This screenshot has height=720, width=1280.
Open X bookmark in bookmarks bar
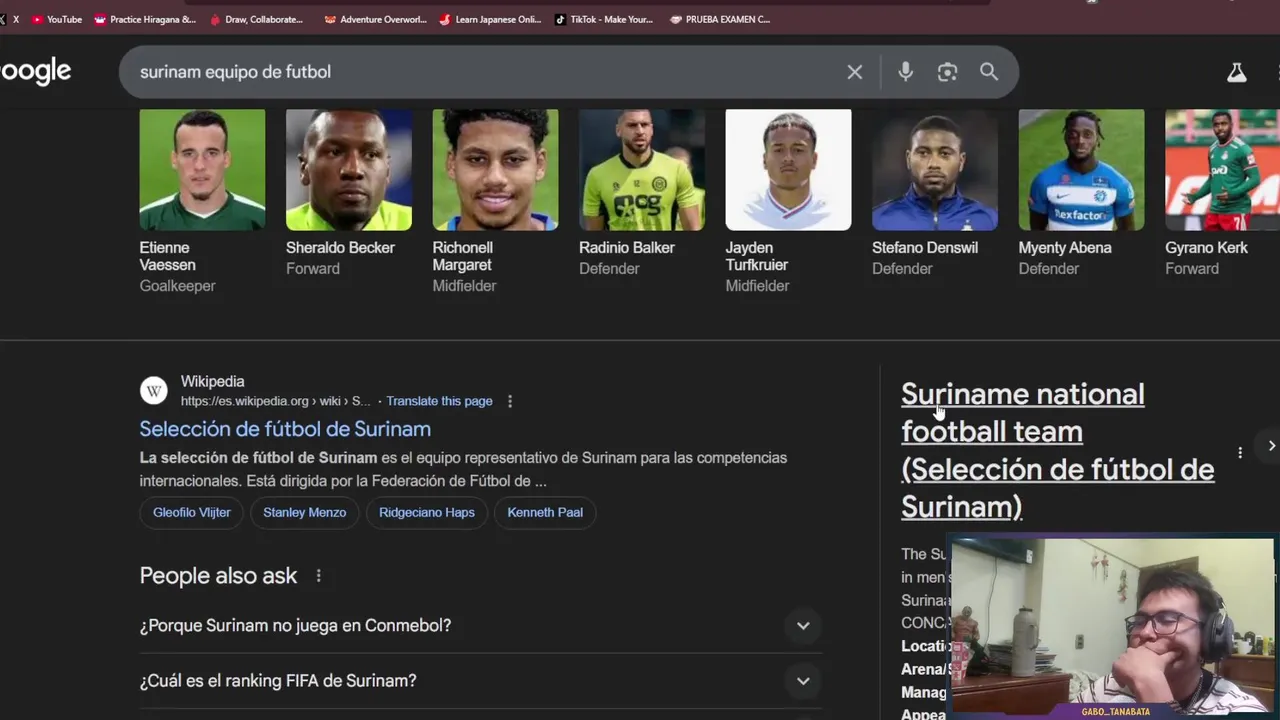click(10, 19)
